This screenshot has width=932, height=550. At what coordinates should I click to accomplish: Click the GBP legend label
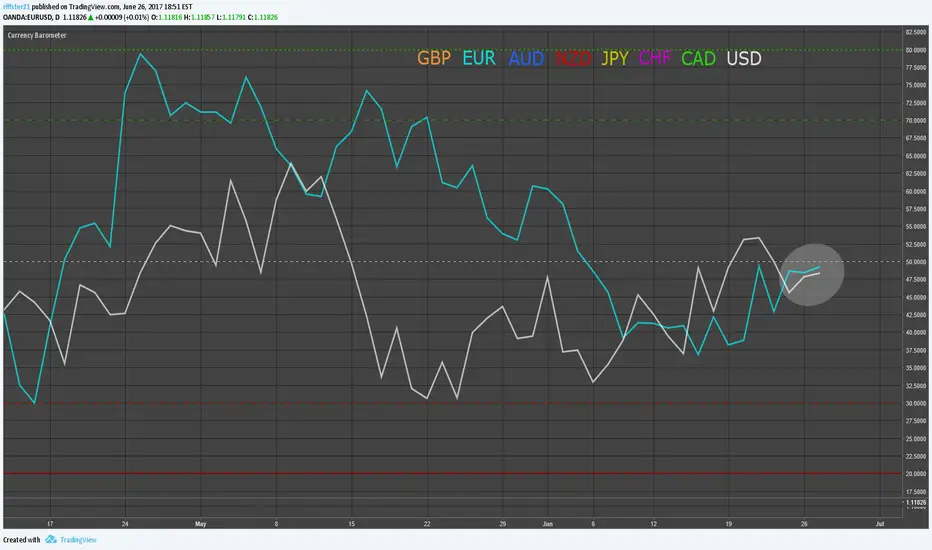tap(433, 58)
